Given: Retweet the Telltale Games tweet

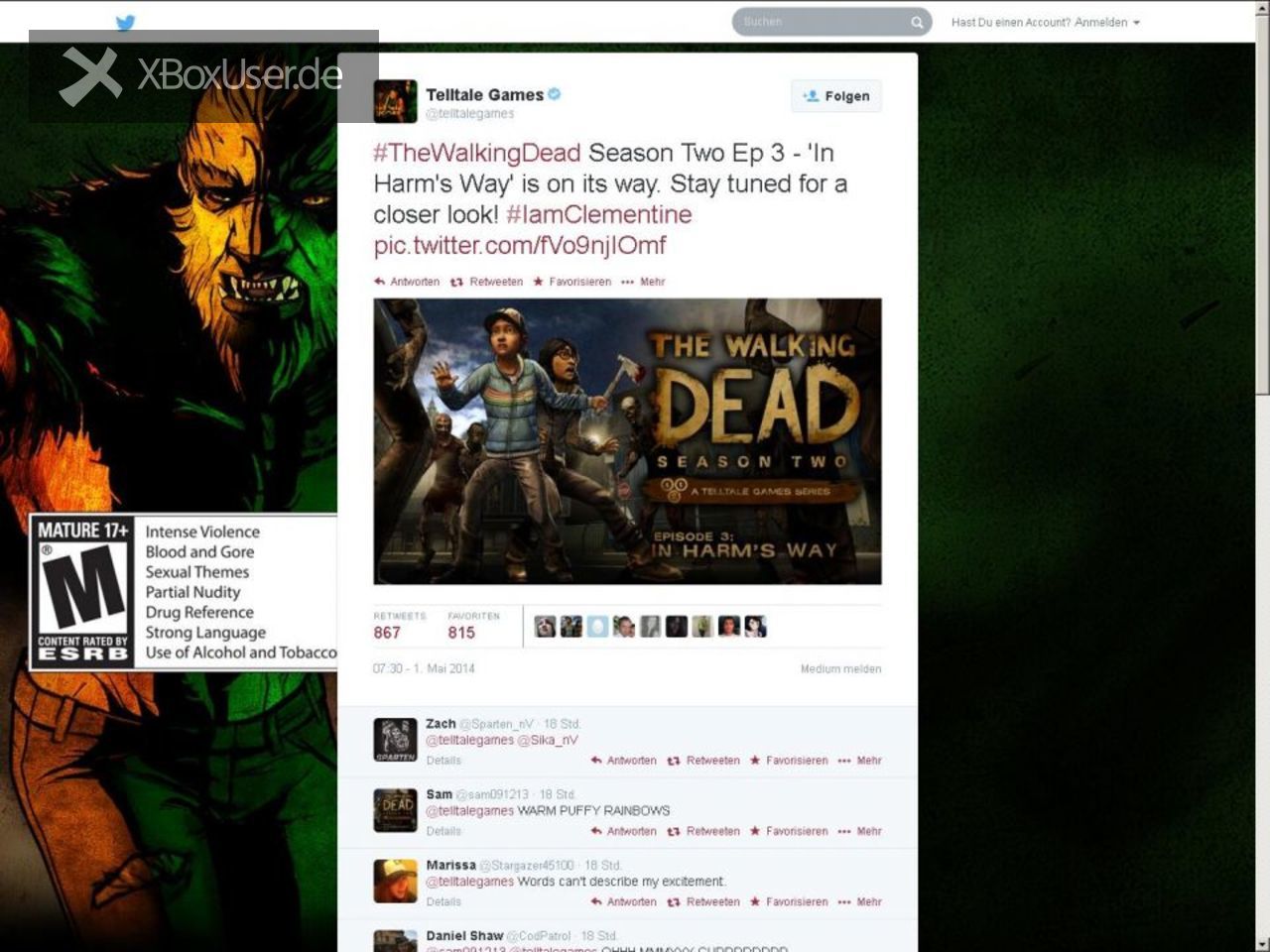Looking at the screenshot, I should 487,282.
